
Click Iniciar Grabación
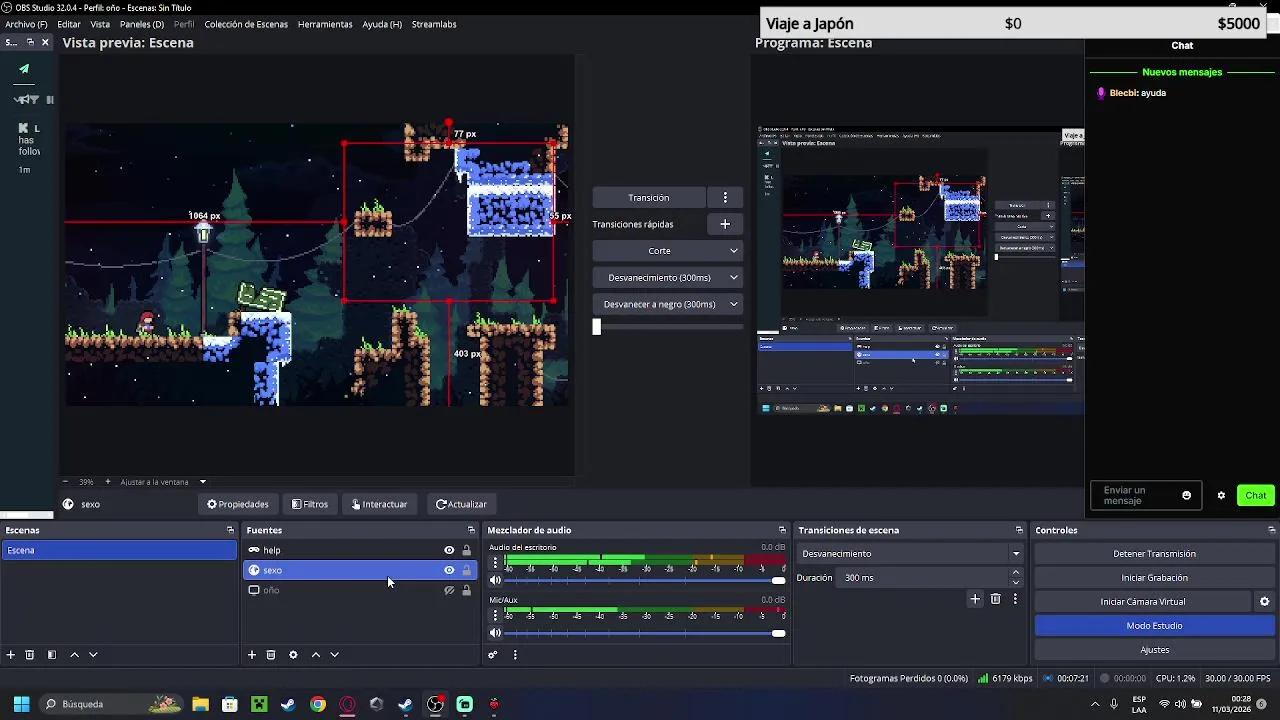click(1154, 578)
